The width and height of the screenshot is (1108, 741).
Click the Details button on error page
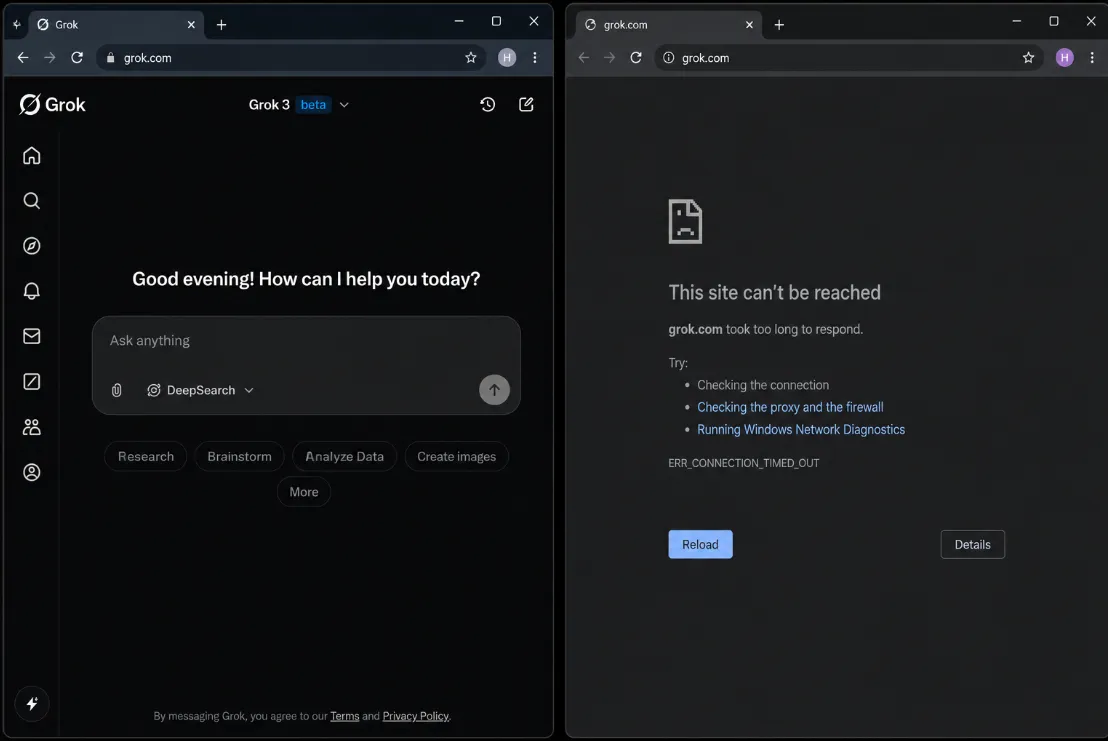pyautogui.click(x=972, y=545)
